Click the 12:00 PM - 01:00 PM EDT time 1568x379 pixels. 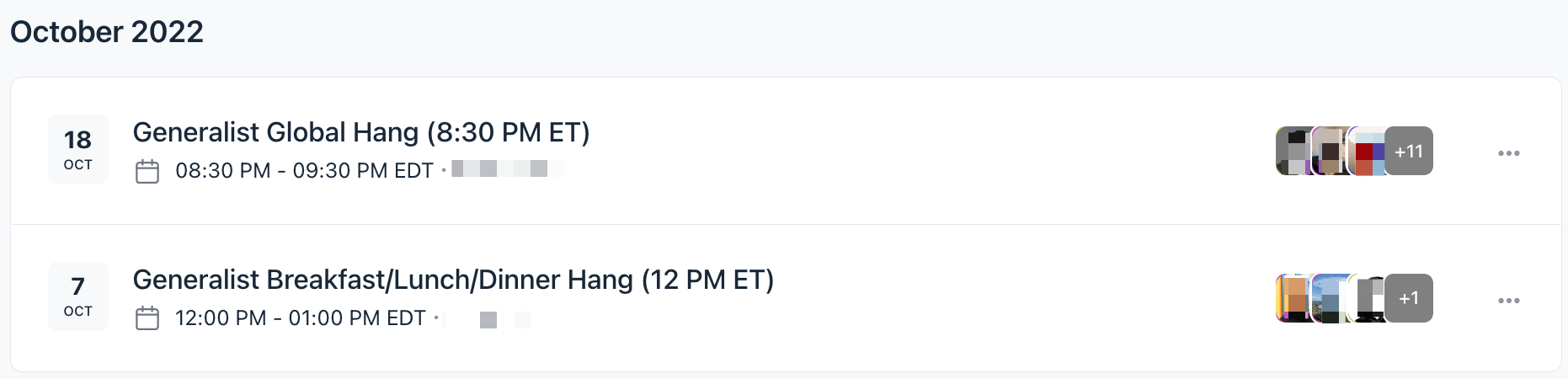[301, 318]
